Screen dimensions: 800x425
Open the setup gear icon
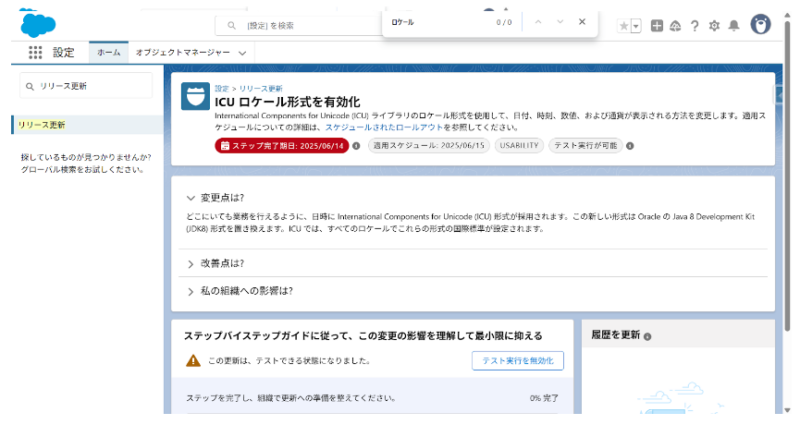(714, 26)
